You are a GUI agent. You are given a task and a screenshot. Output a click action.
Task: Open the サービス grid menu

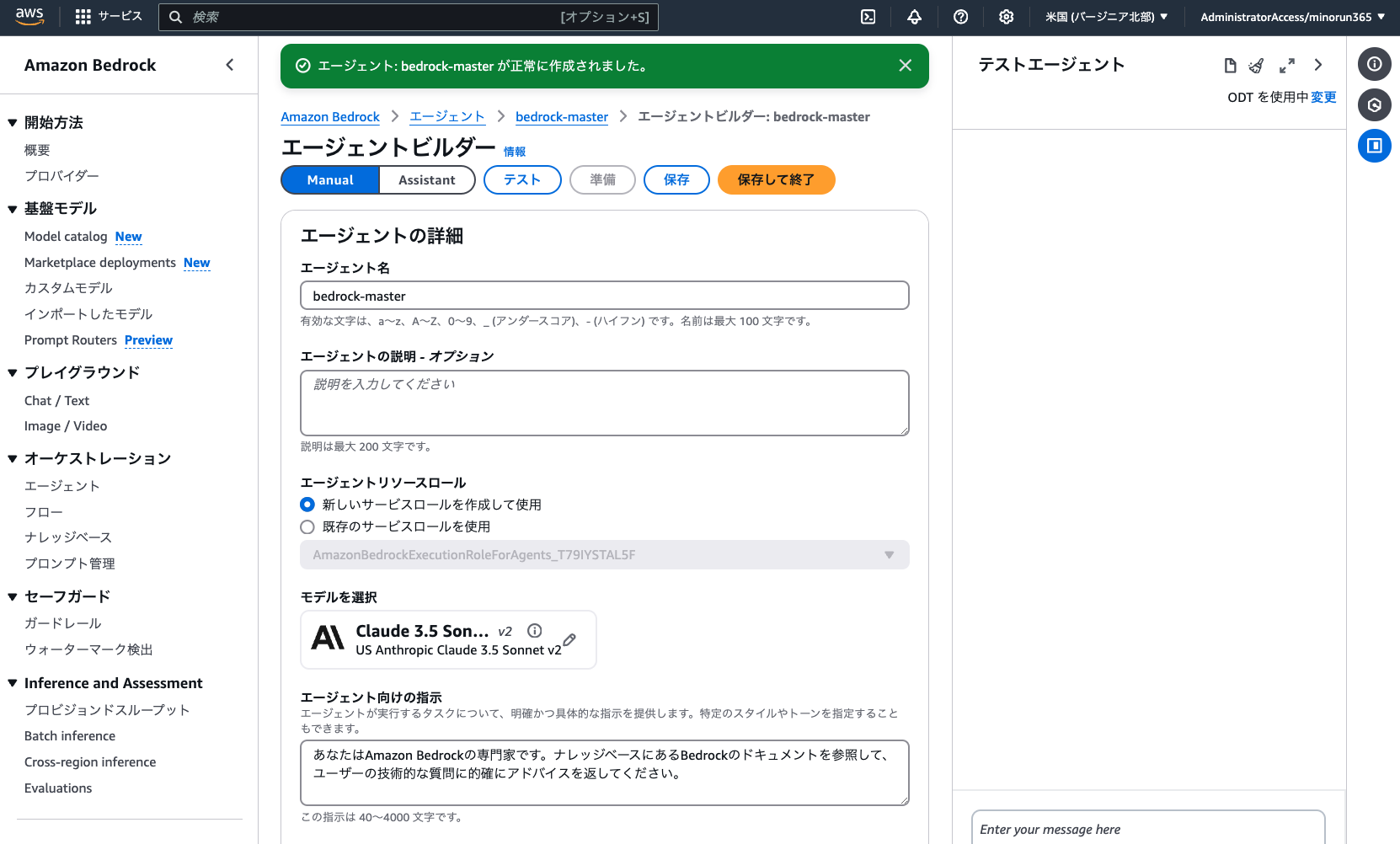(x=109, y=17)
